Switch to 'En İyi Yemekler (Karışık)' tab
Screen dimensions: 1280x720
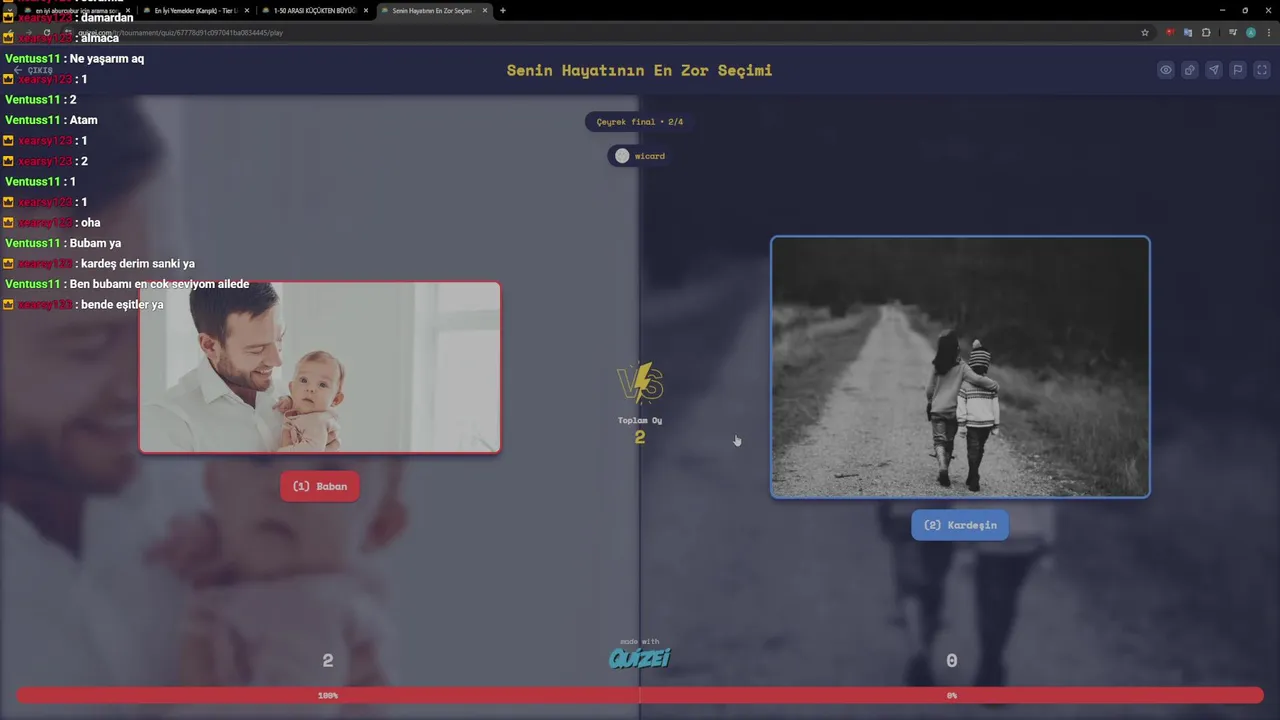click(x=195, y=10)
